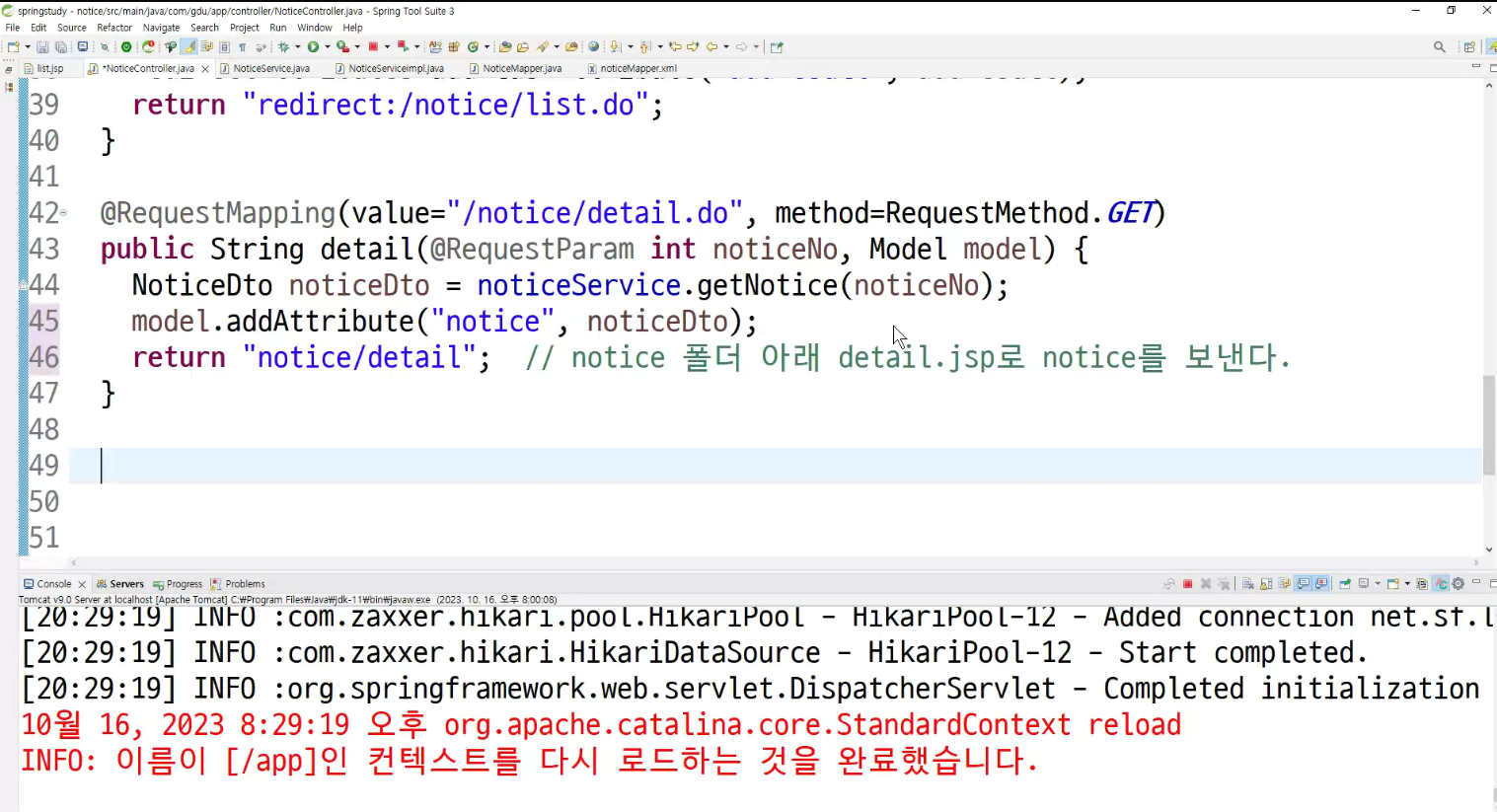Screen dimensions: 1497x812
Task: Toggle Skip All Breakpoints
Action: coord(104,46)
